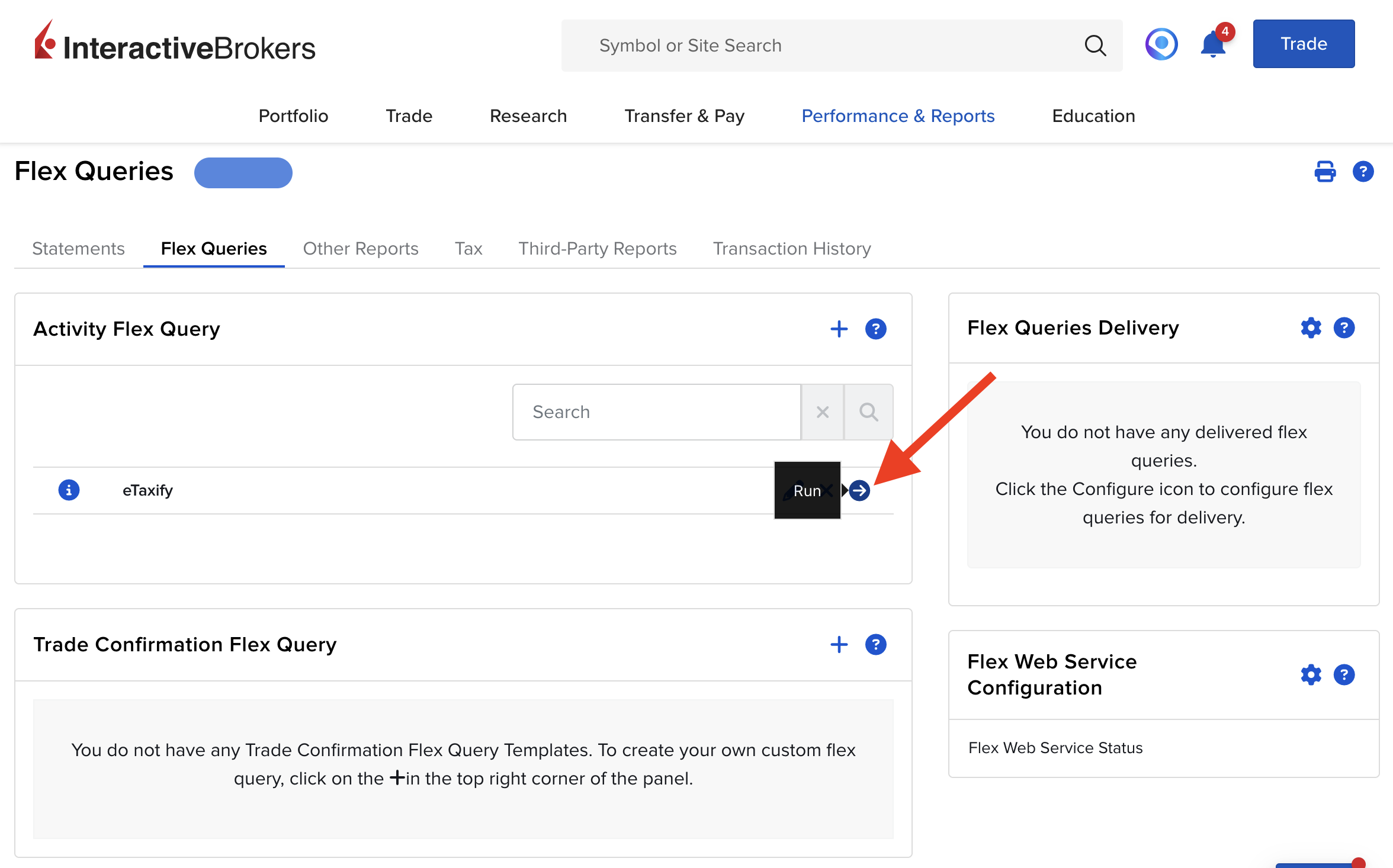Screen dimensions: 1393x868
Task: Run the eTaxify query arrow icon
Action: point(859,490)
